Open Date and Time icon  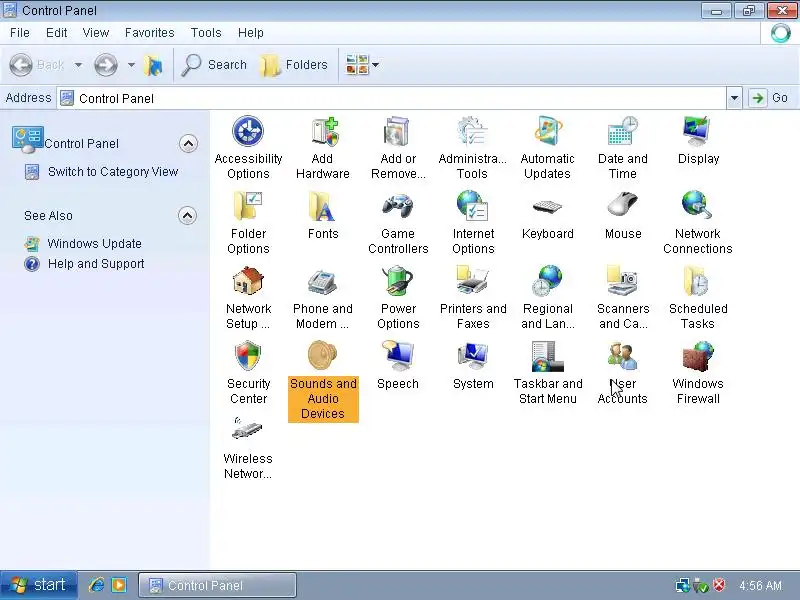(x=623, y=132)
